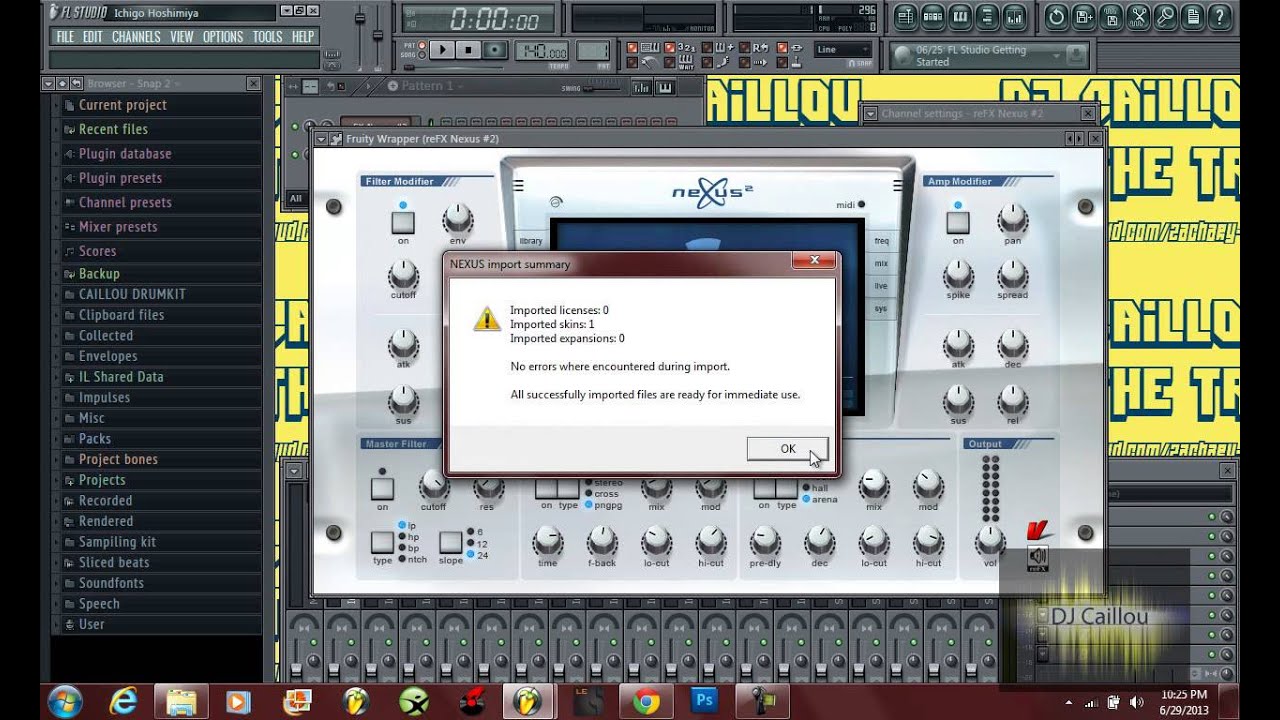The height and width of the screenshot is (720, 1280).
Task: Open the Nexus right hamburger menu icon
Action: pos(897,185)
